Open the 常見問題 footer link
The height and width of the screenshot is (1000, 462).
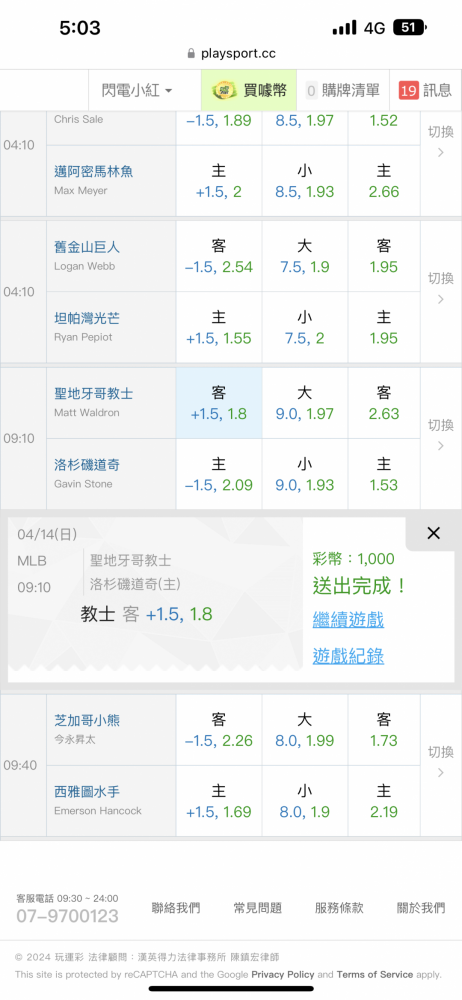[x=258, y=908]
